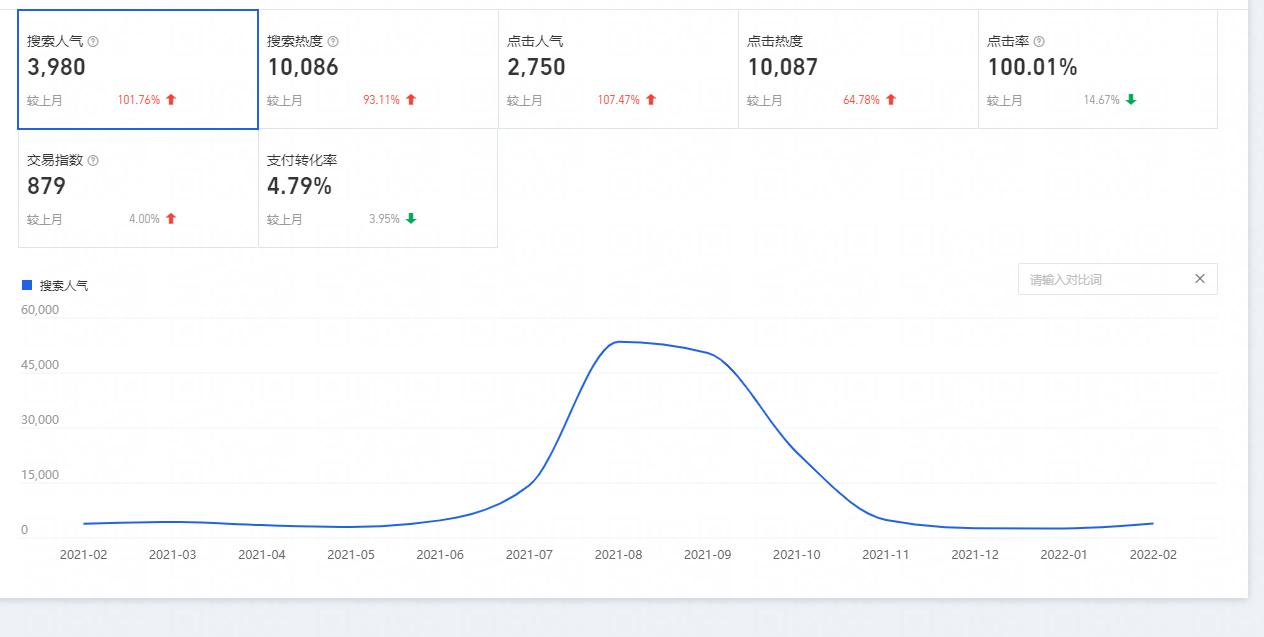
Task: Select the 交易指数 metric card
Action: pos(138,188)
